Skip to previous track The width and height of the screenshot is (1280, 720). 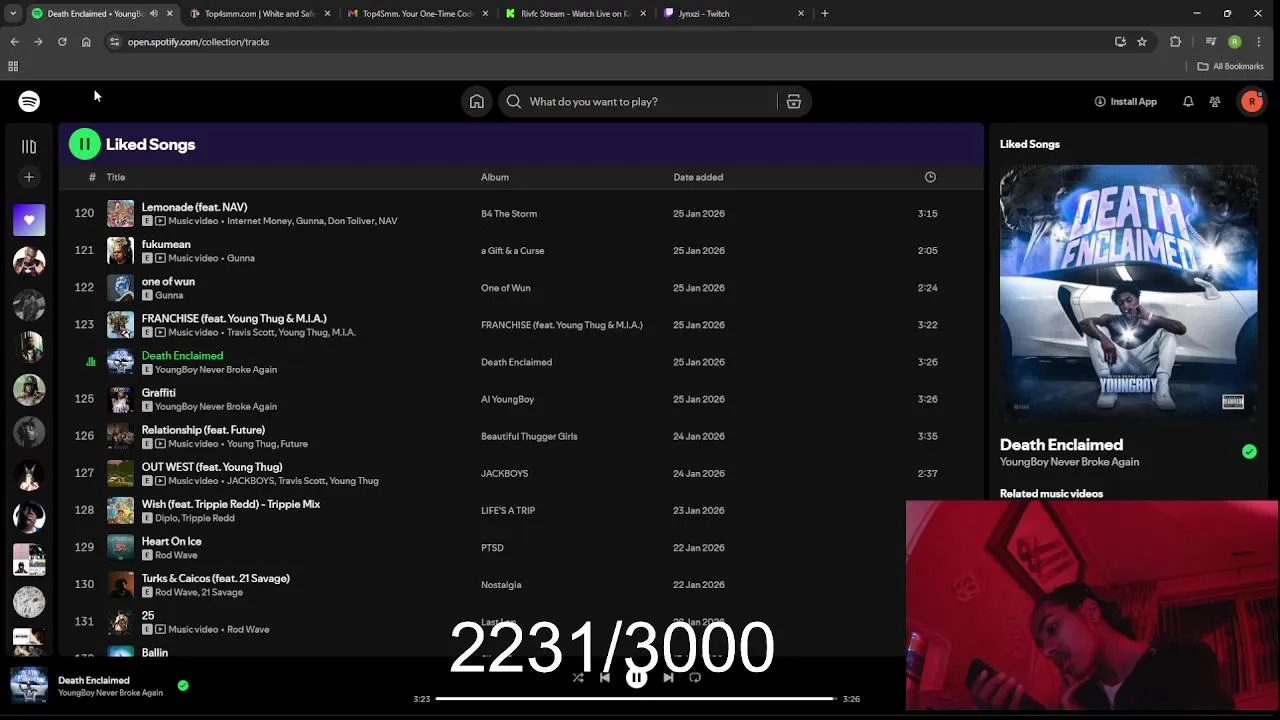point(604,677)
